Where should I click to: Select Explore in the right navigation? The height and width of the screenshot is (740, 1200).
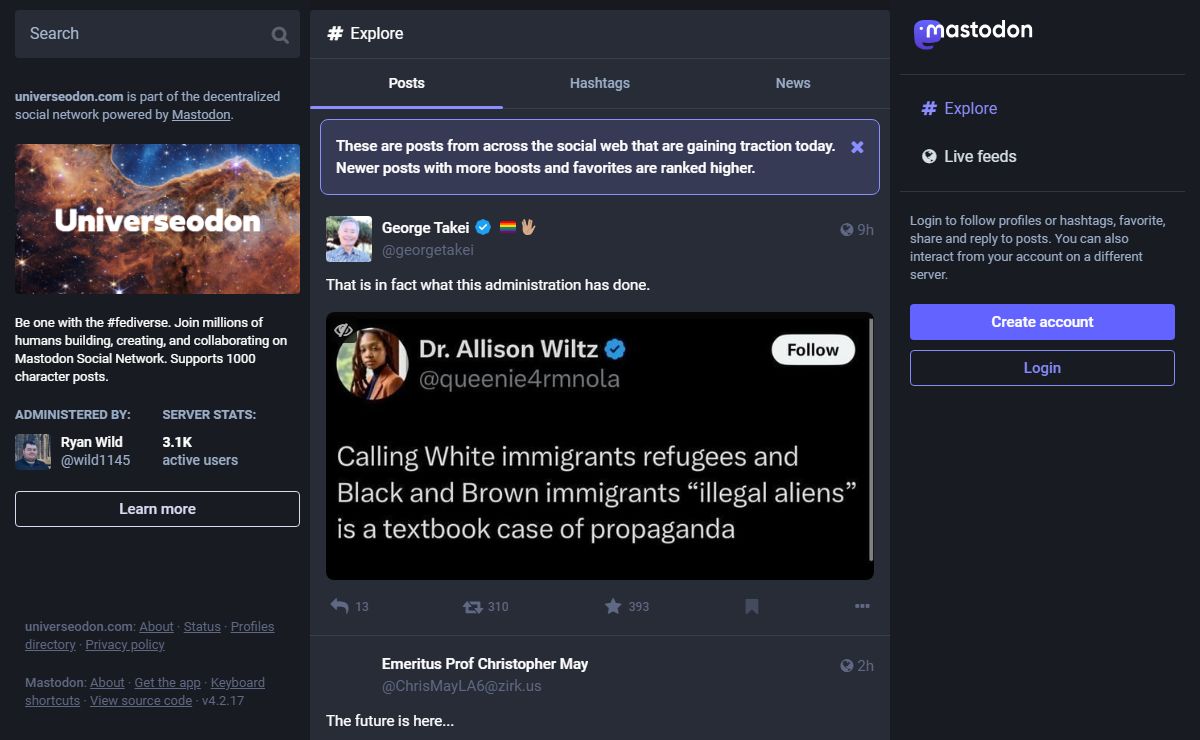pyautogui.click(x=959, y=108)
